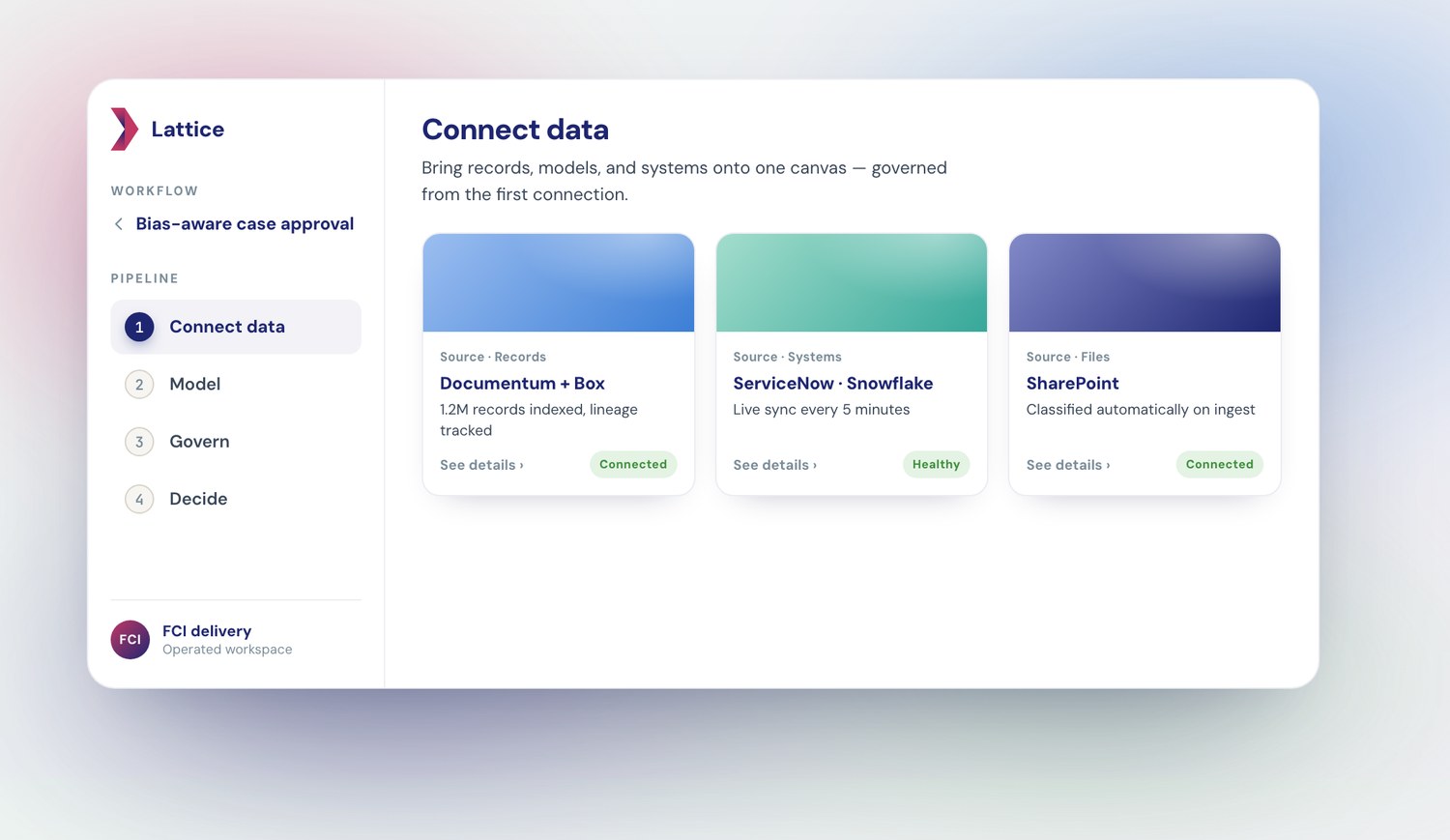
Task: Click the 'Source · Files' label
Action: coord(1068,358)
